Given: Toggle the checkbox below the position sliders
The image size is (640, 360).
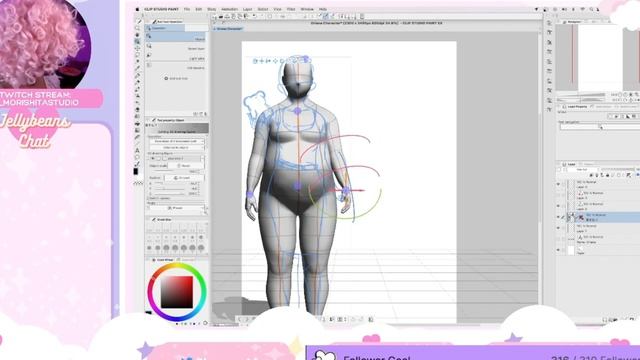Looking at the screenshot, I should [x=148, y=198].
